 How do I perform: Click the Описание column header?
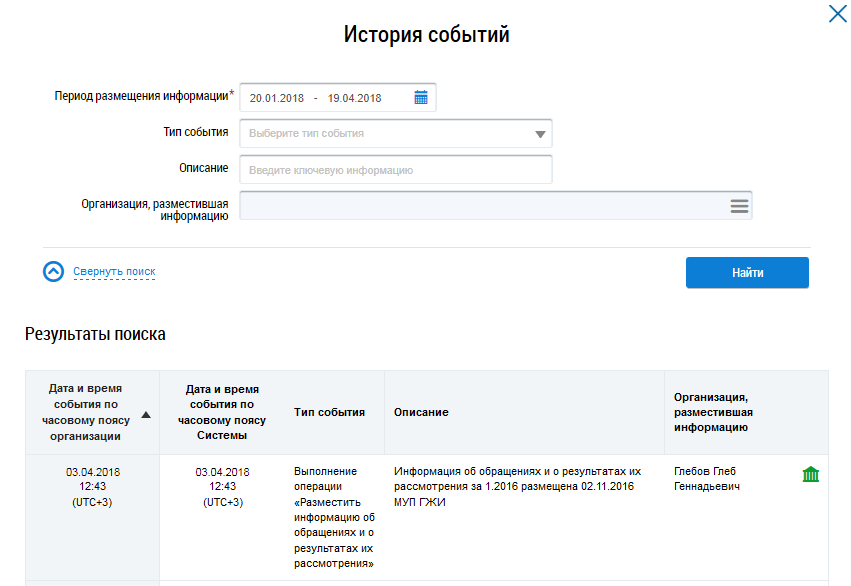[421, 412]
